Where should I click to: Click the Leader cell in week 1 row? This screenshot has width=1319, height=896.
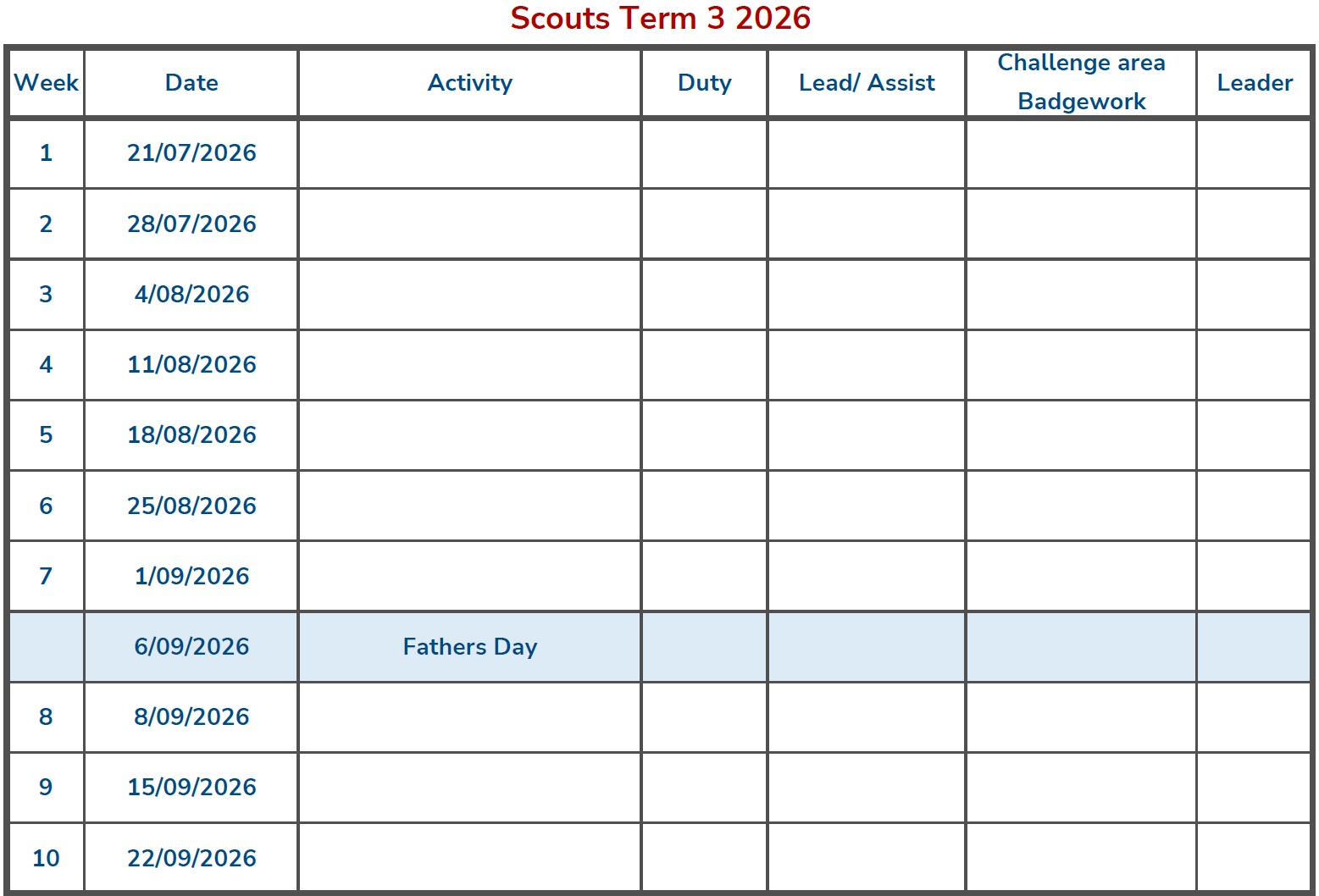[1255, 153]
